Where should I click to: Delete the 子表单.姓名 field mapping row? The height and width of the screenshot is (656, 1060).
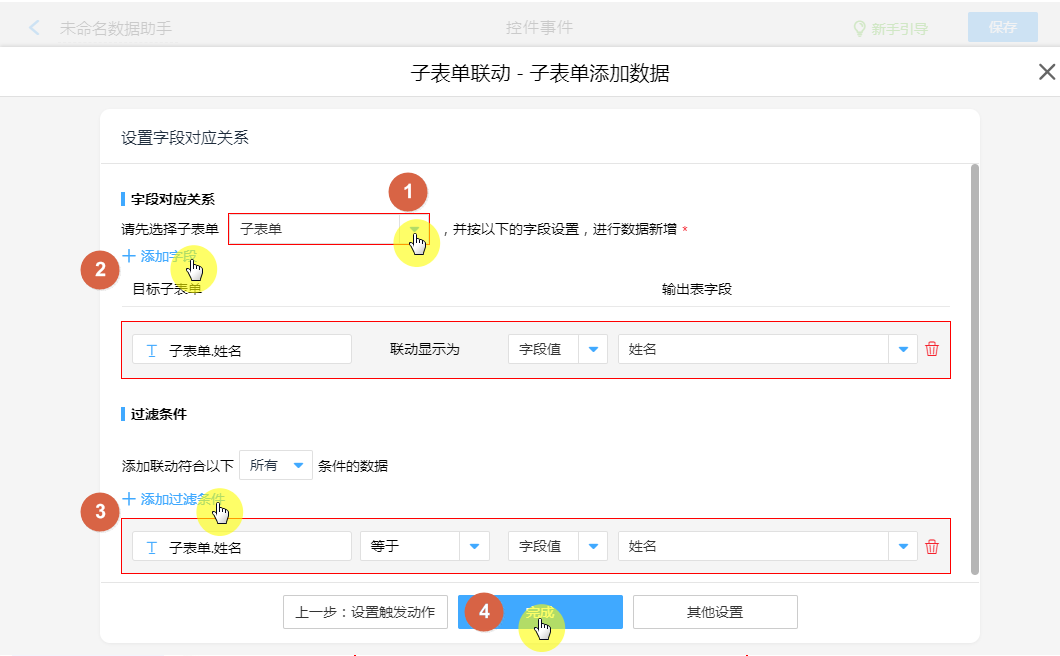pos(932,349)
